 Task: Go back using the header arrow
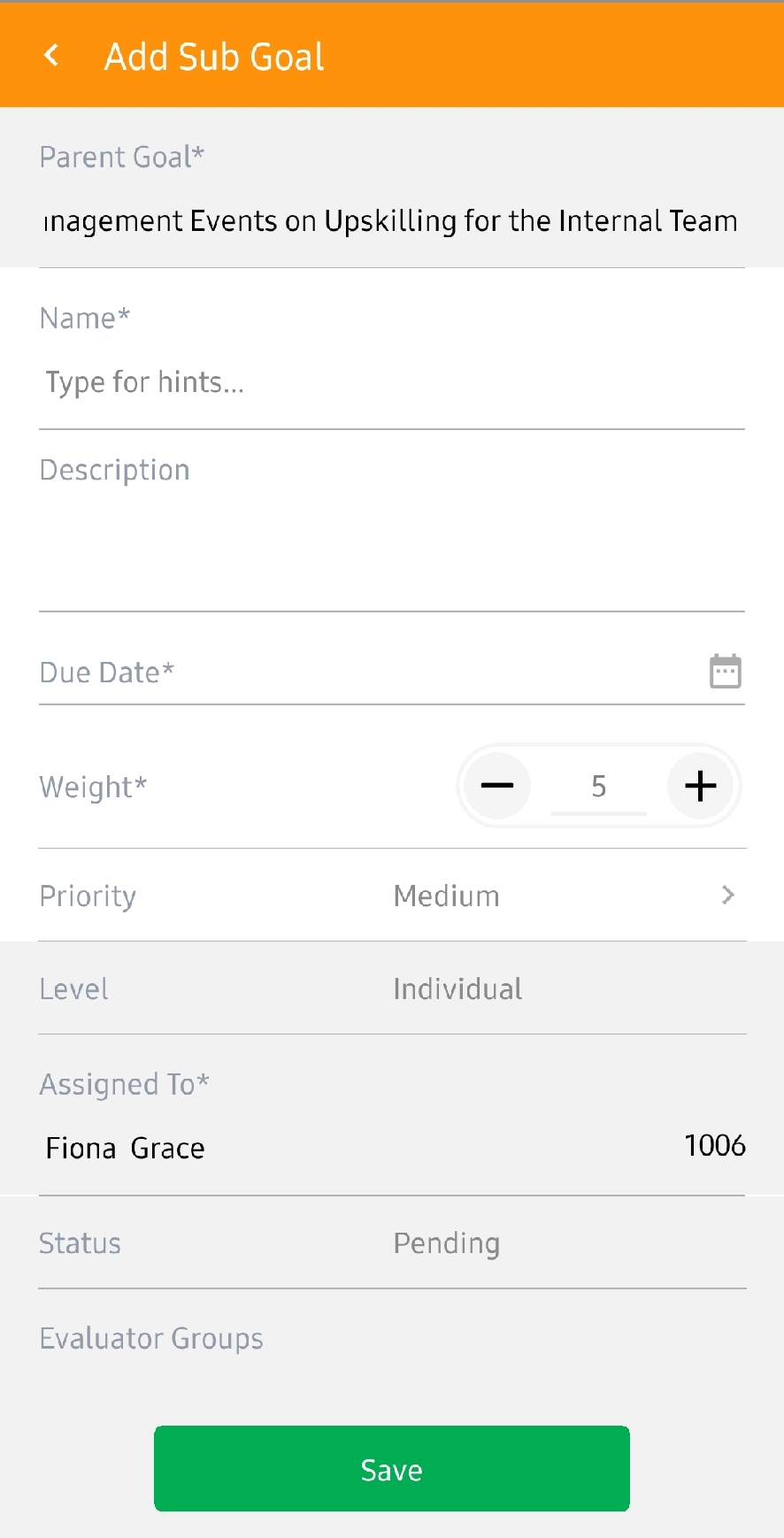pyautogui.click(x=51, y=56)
